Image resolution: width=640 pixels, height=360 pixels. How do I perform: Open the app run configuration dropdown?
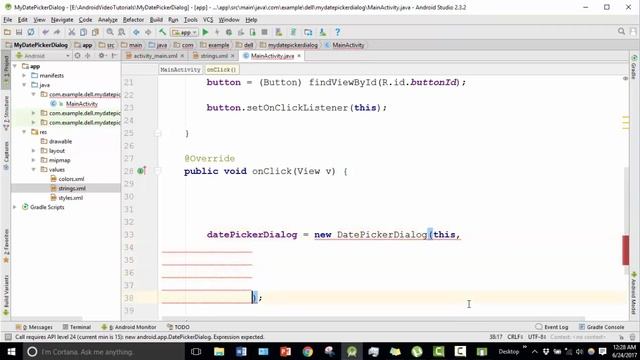pos(184,32)
